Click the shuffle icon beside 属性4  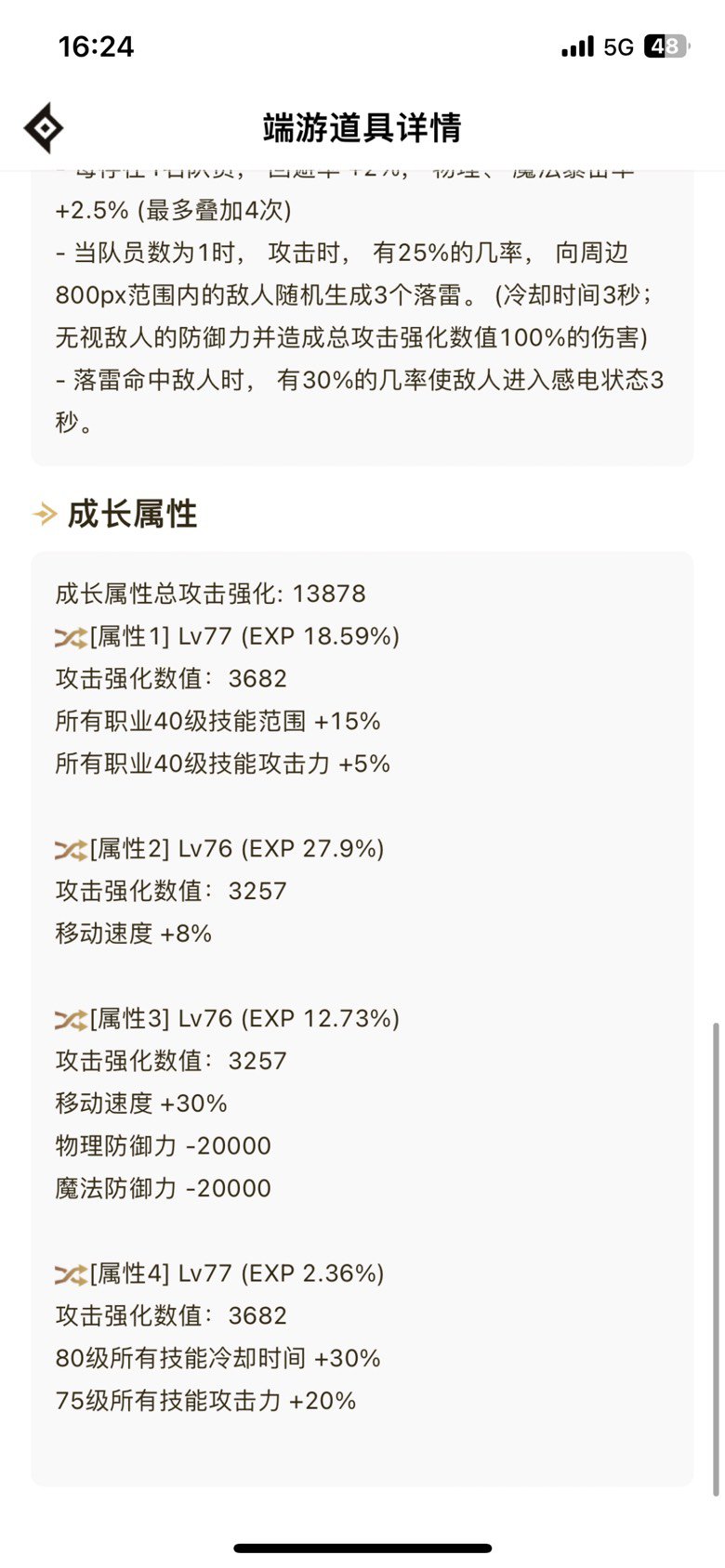[x=71, y=1274]
